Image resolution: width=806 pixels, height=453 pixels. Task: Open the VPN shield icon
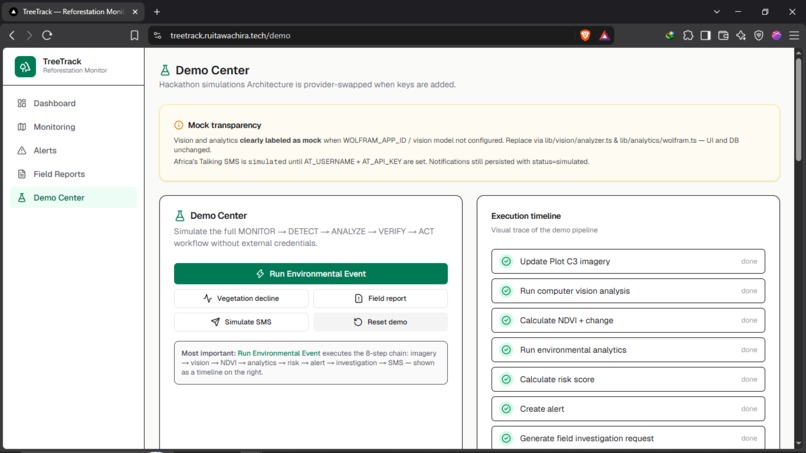[x=759, y=35]
